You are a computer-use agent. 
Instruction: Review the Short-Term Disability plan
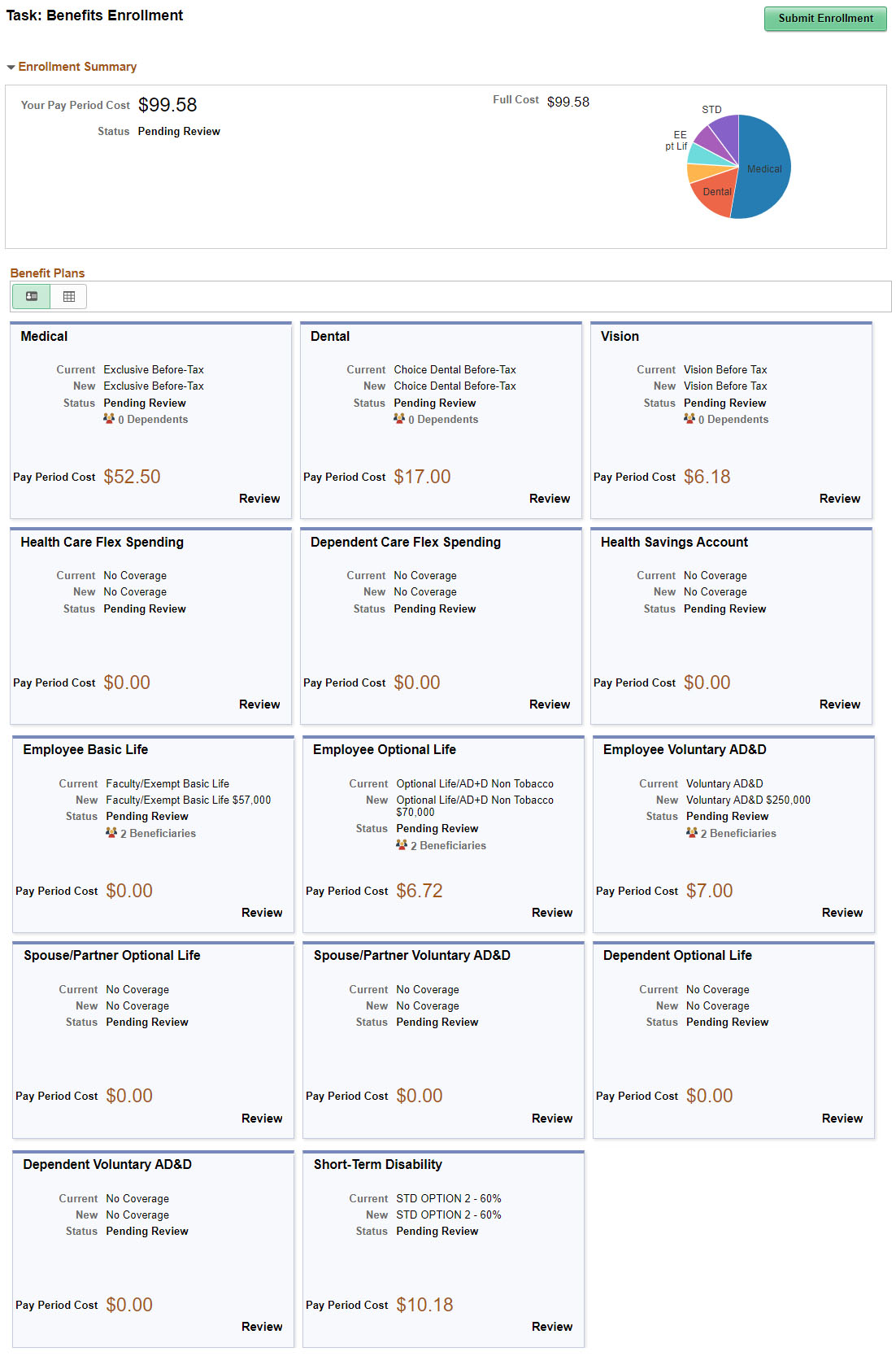552,1327
